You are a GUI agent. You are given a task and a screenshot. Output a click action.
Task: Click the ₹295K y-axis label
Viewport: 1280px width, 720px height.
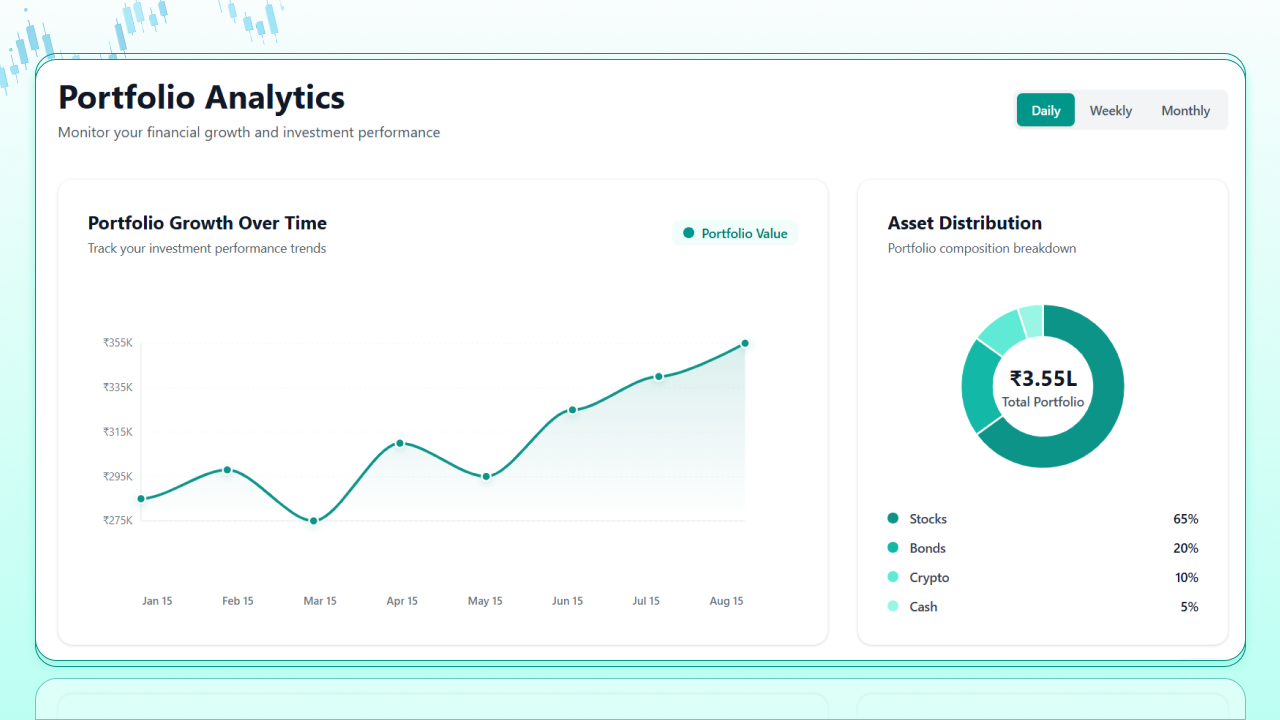pyautogui.click(x=118, y=476)
